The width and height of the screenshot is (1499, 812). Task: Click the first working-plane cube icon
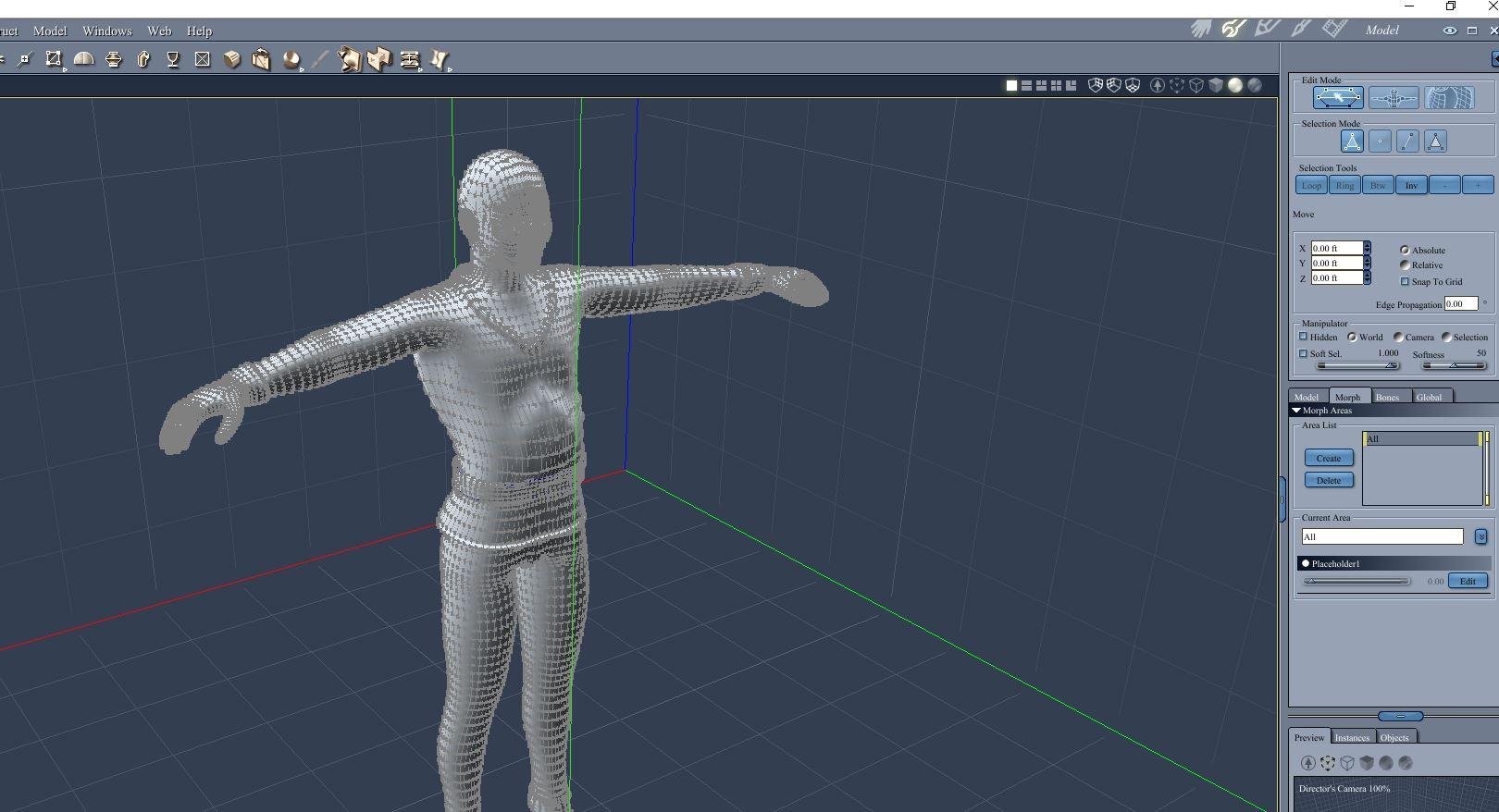click(1096, 85)
